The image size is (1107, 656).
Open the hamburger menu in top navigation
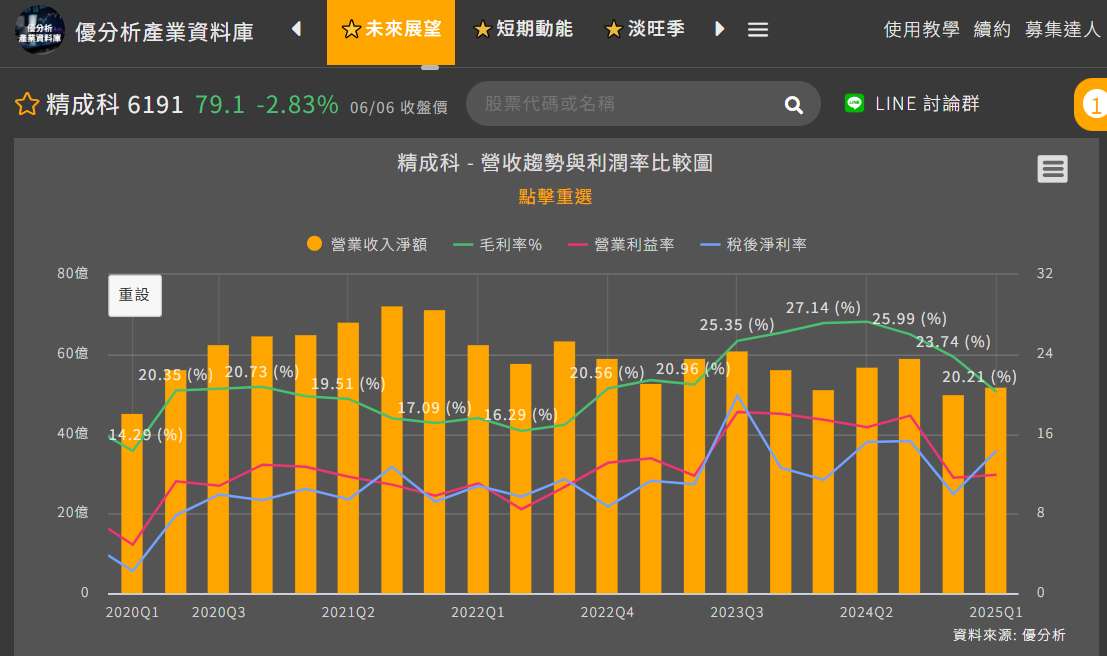click(758, 30)
